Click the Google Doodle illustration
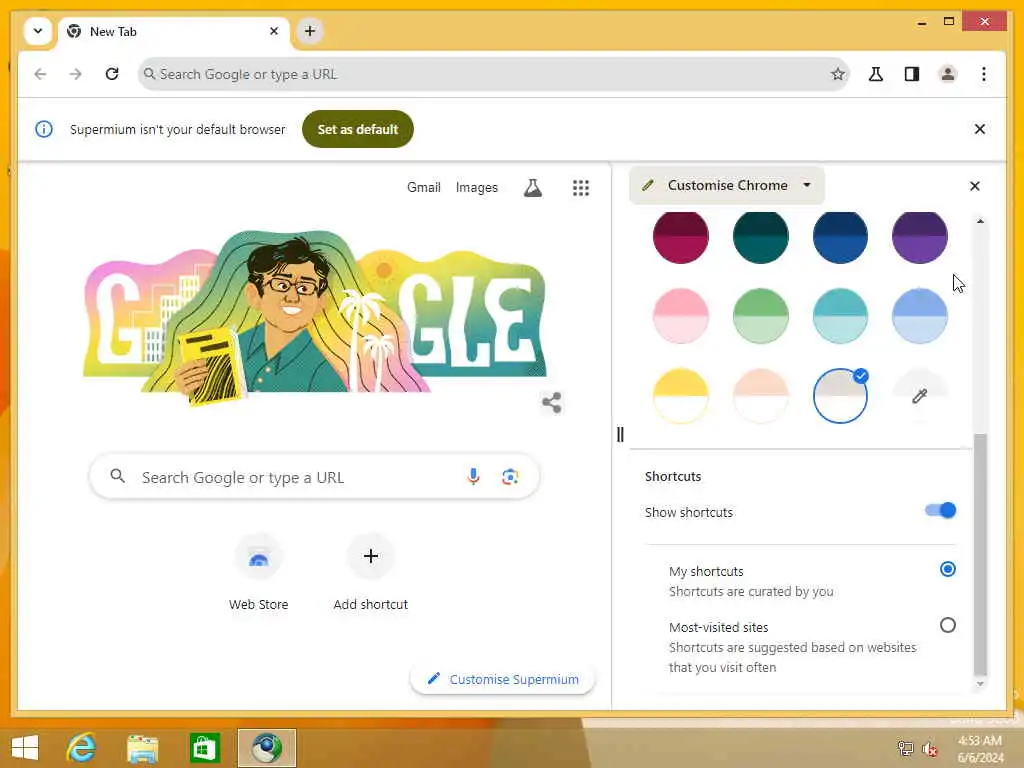 tap(315, 317)
